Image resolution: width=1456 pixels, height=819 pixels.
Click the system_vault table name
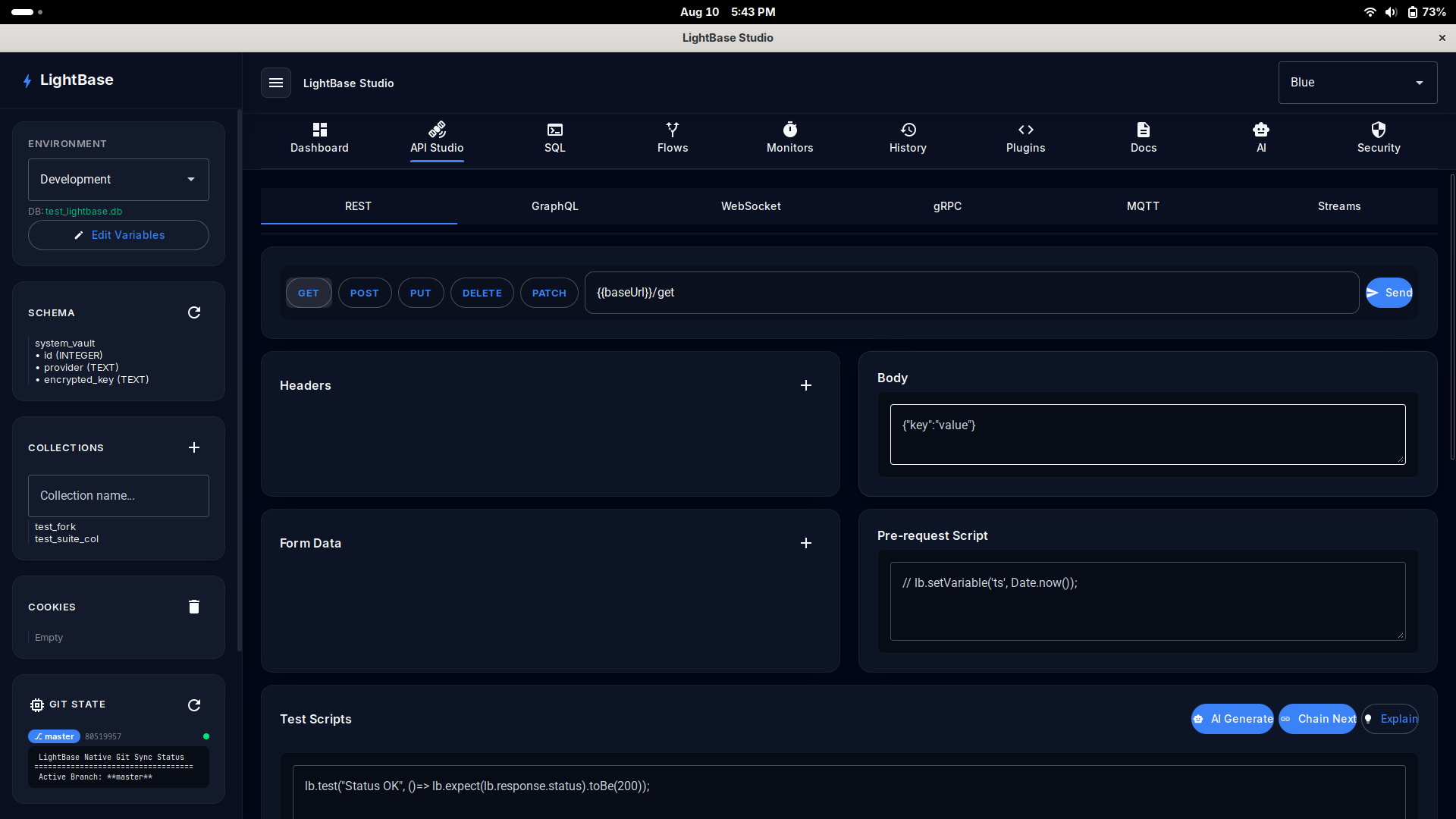point(65,344)
